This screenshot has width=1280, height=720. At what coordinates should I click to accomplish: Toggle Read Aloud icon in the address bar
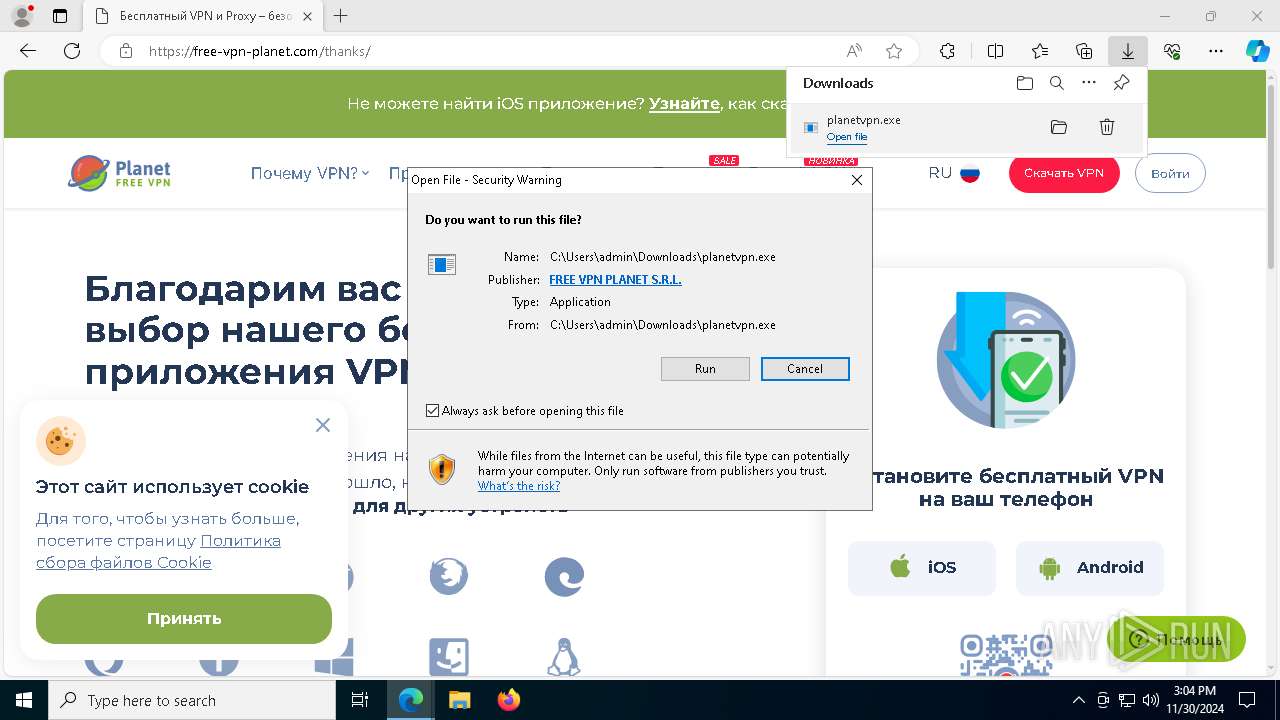pos(854,51)
